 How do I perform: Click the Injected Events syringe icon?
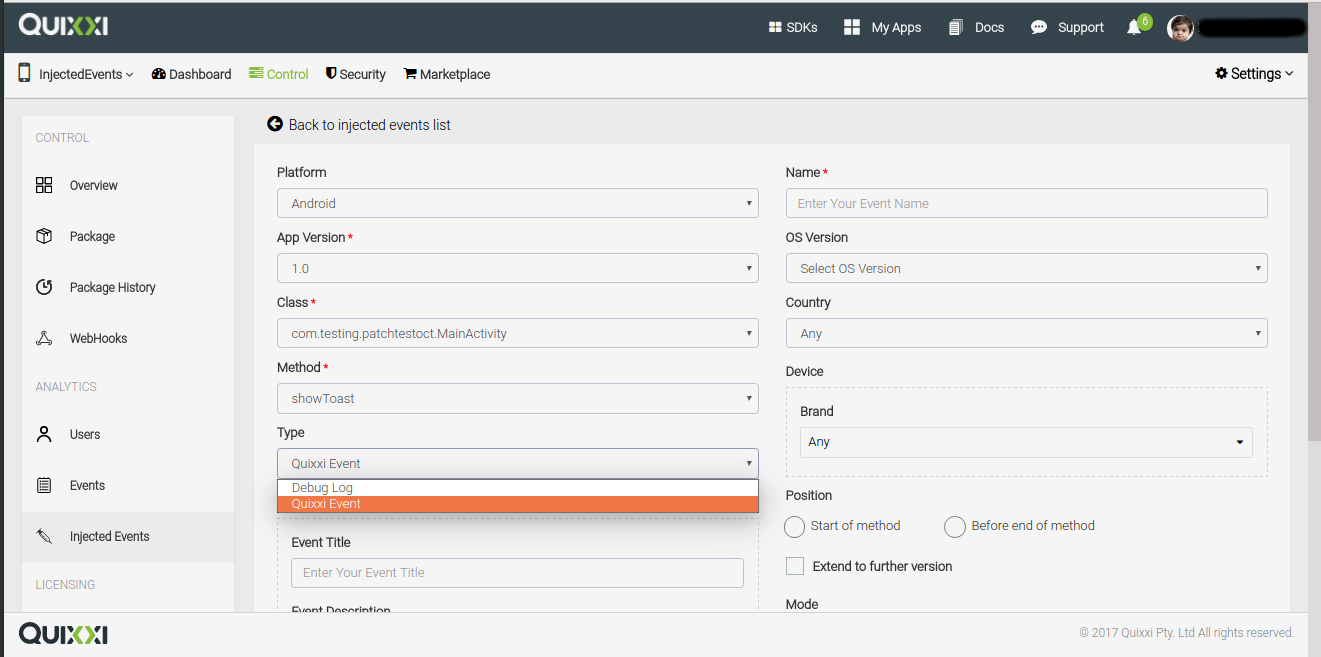[x=44, y=536]
